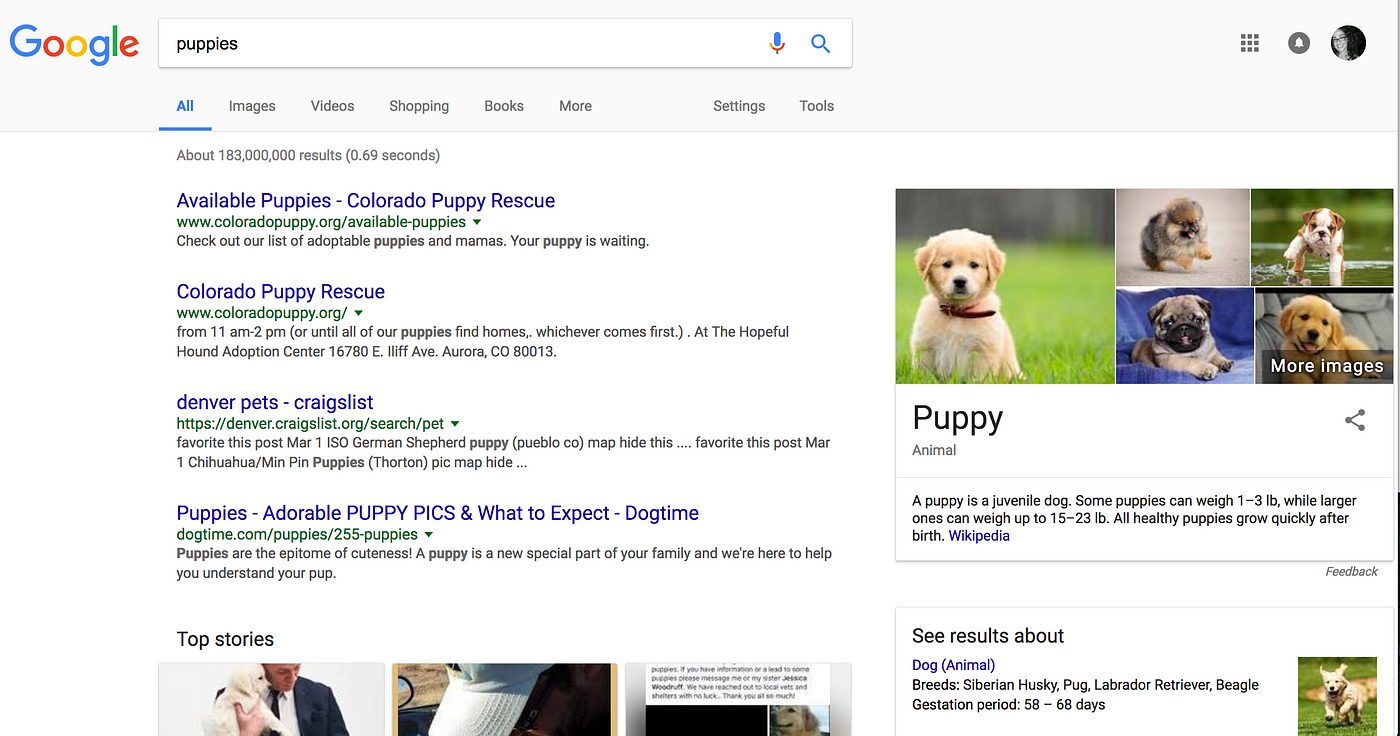Viewport: 1400px width, 736px height.
Task: Switch to the Shopping tab
Action: point(419,106)
